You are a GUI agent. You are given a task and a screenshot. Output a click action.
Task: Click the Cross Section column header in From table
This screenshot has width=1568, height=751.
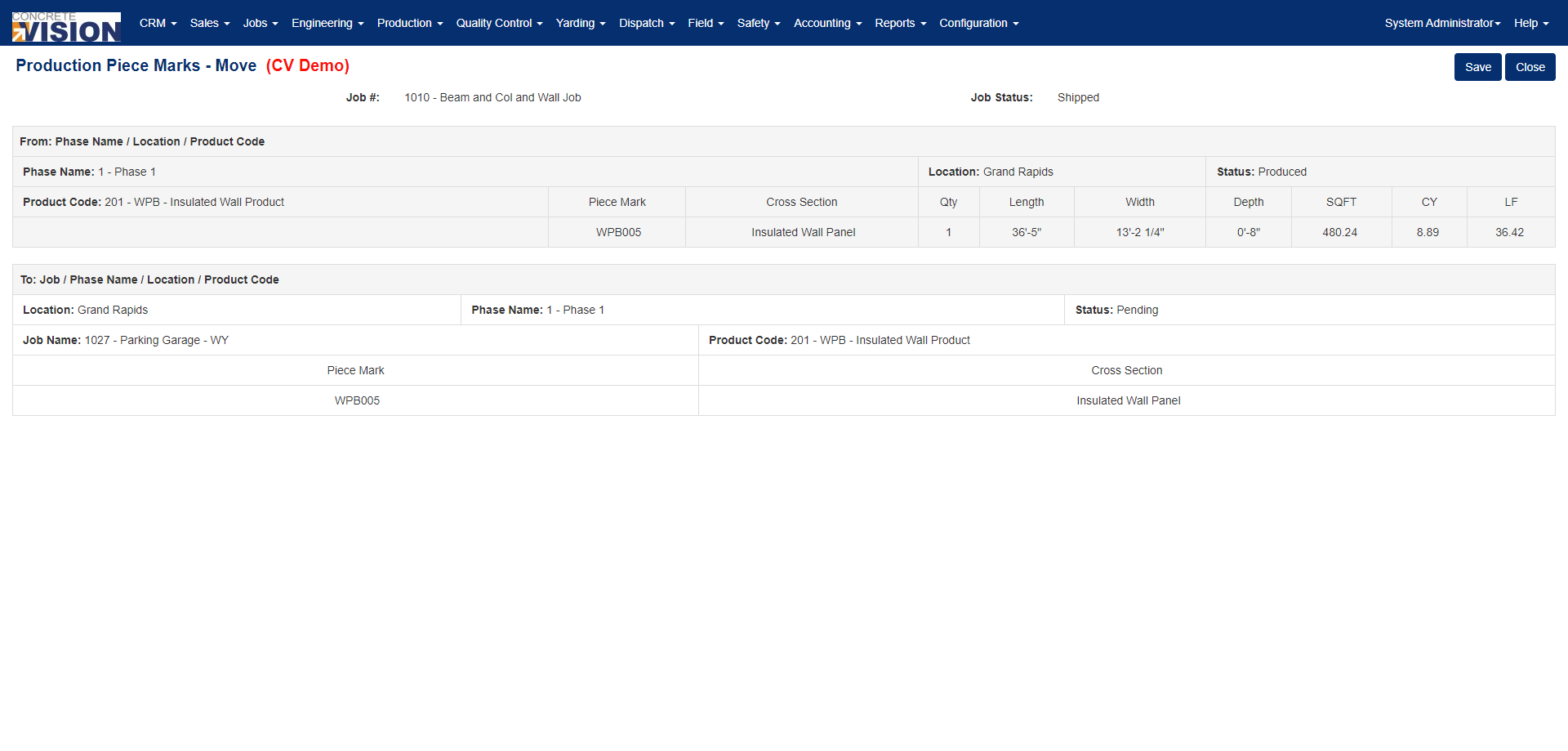coord(801,202)
